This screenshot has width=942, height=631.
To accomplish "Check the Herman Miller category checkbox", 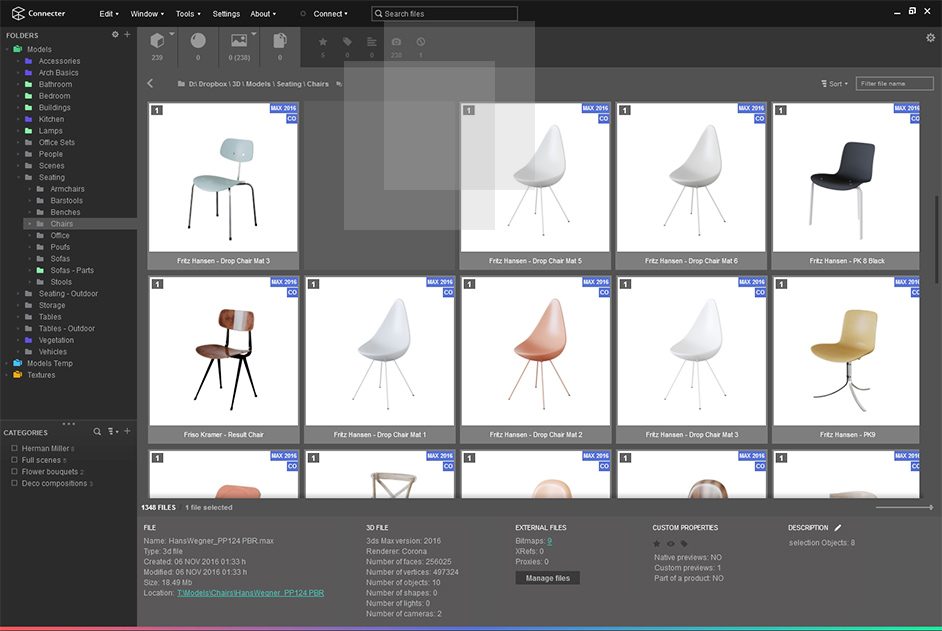I will [14, 449].
